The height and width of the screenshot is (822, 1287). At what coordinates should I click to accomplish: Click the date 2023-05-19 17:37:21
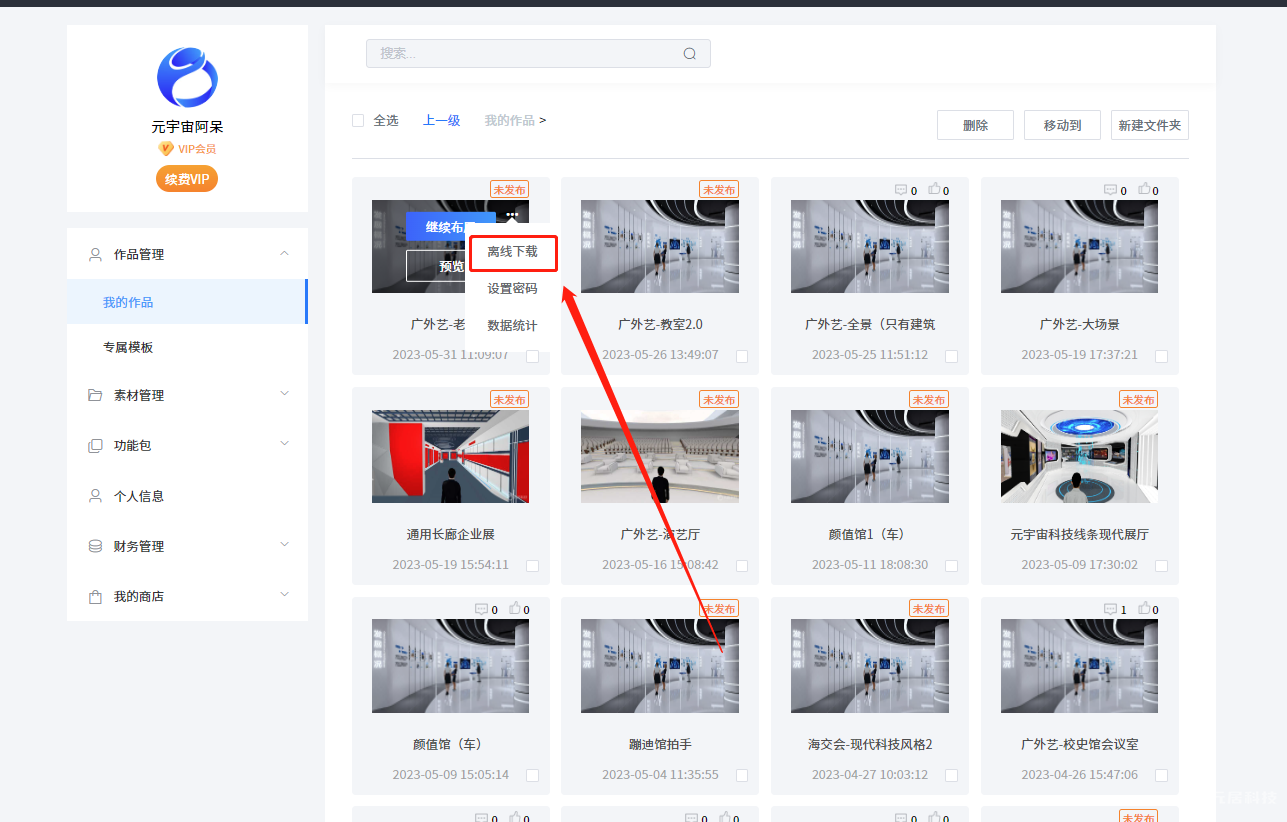(x=1080, y=355)
